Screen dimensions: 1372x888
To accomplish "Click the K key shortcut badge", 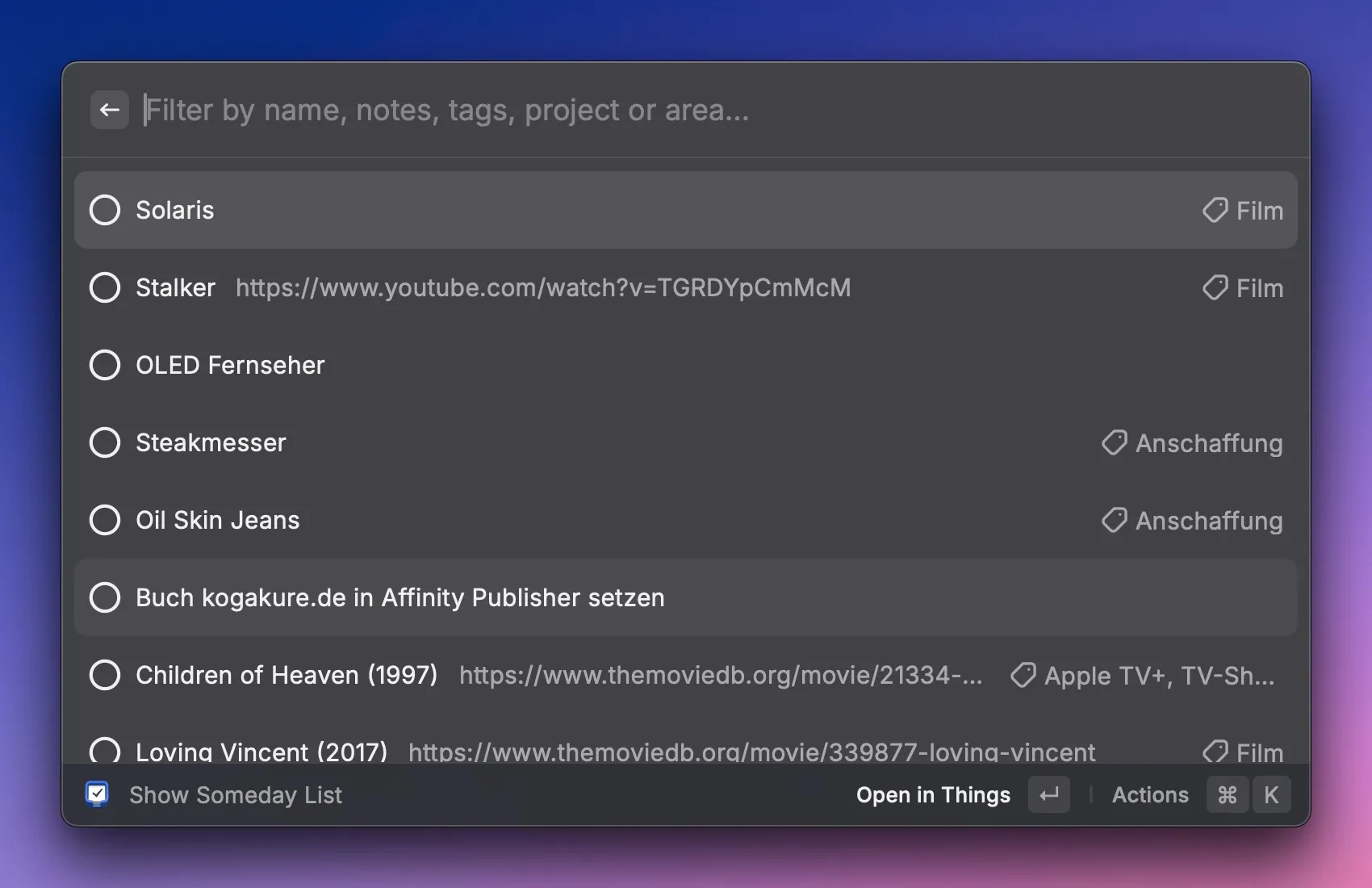I will pyautogui.click(x=1271, y=795).
